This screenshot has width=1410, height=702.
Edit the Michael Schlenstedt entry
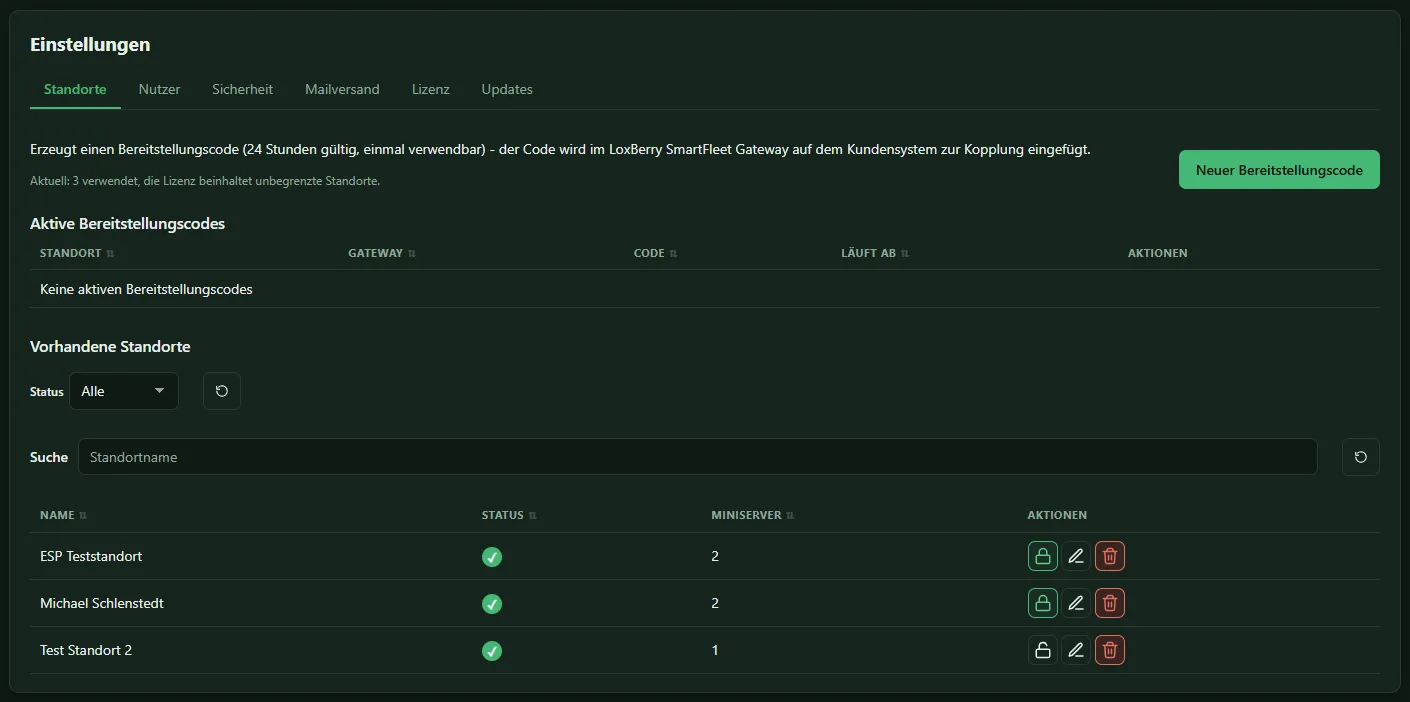[x=1076, y=603]
